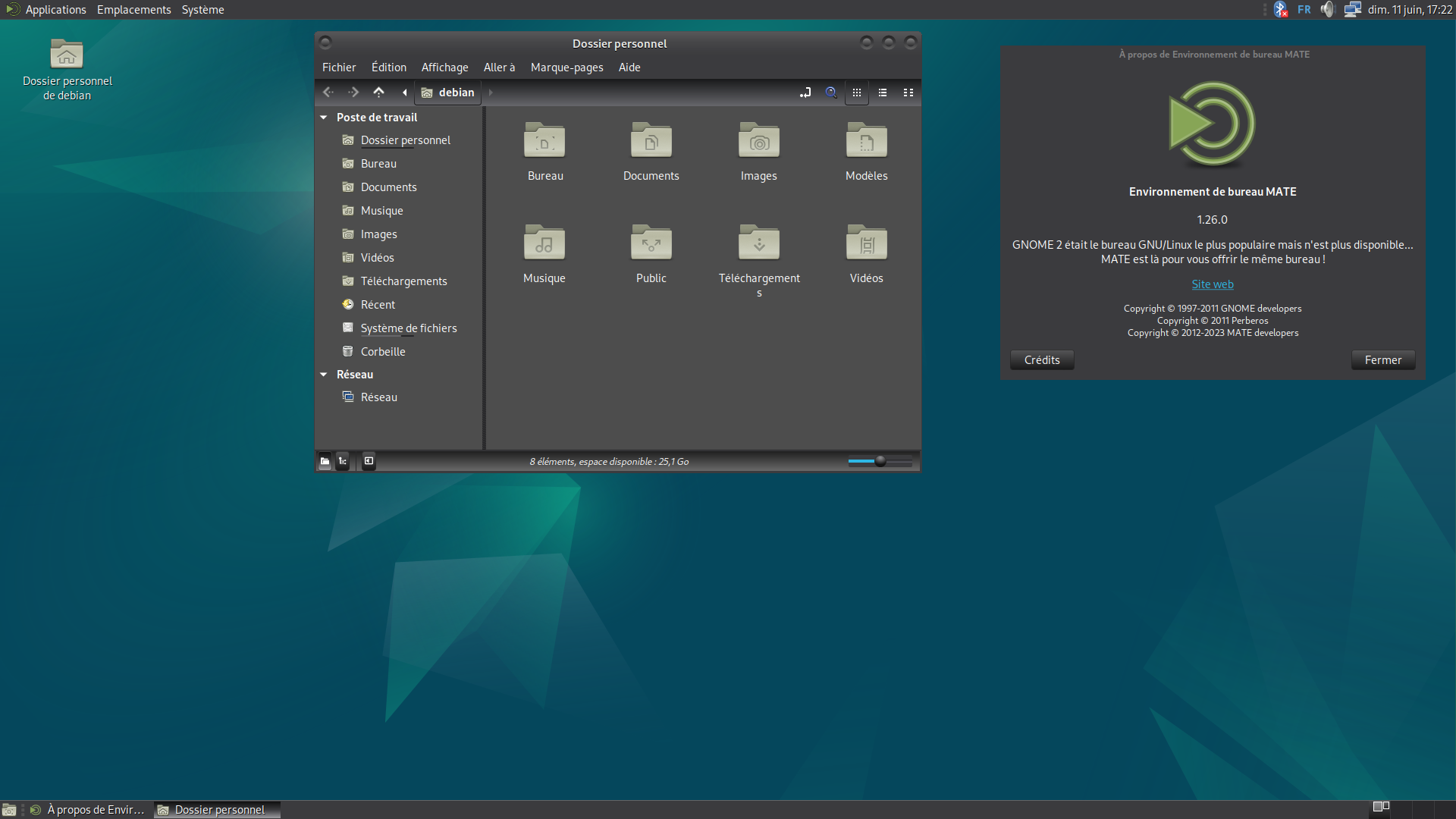Open Corbeille in the sidebar
1456x819 pixels.
(x=383, y=352)
